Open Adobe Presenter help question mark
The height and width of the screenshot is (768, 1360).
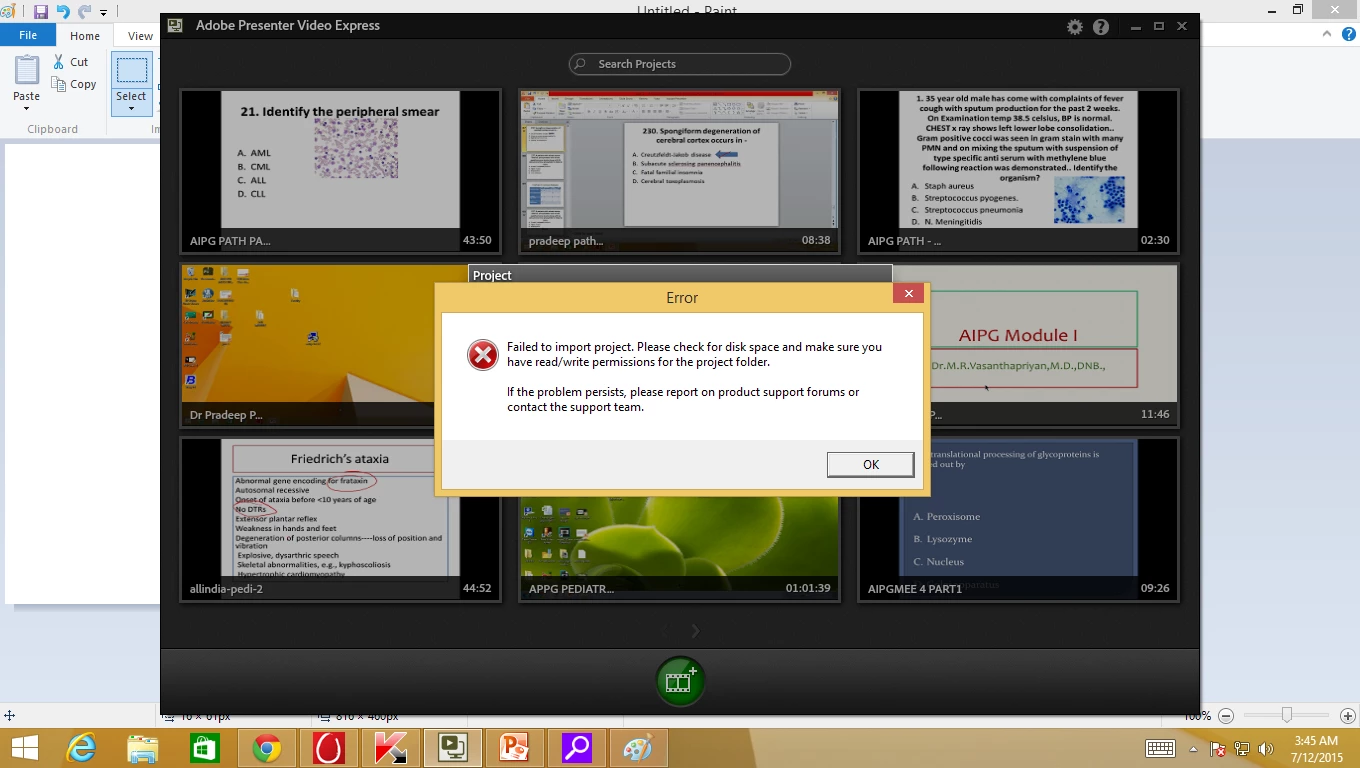pyautogui.click(x=1101, y=27)
